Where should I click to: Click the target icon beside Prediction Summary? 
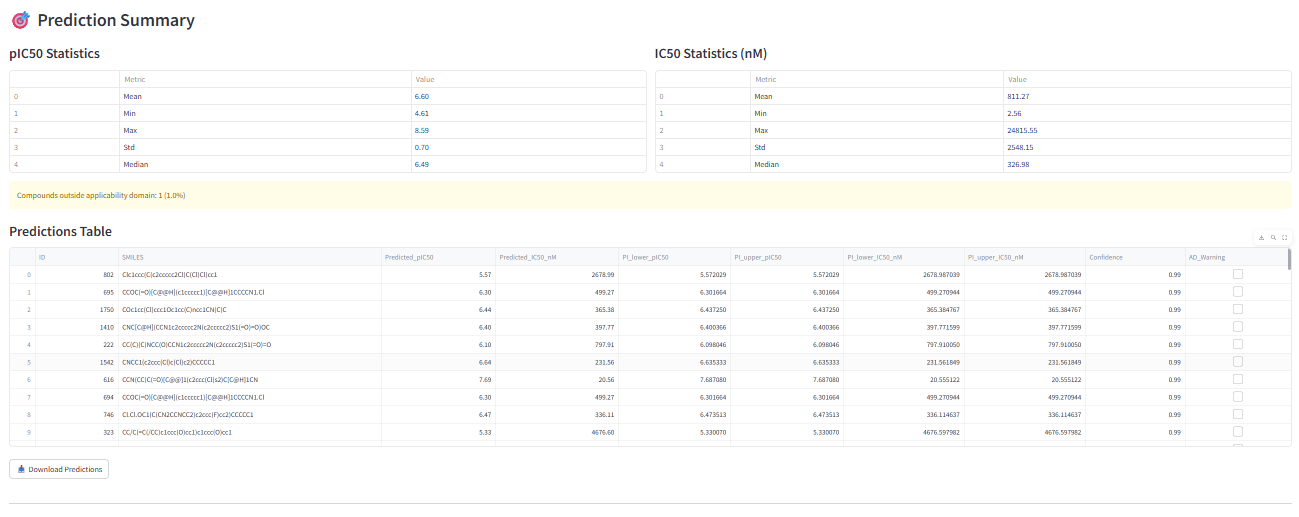pyautogui.click(x=20, y=20)
